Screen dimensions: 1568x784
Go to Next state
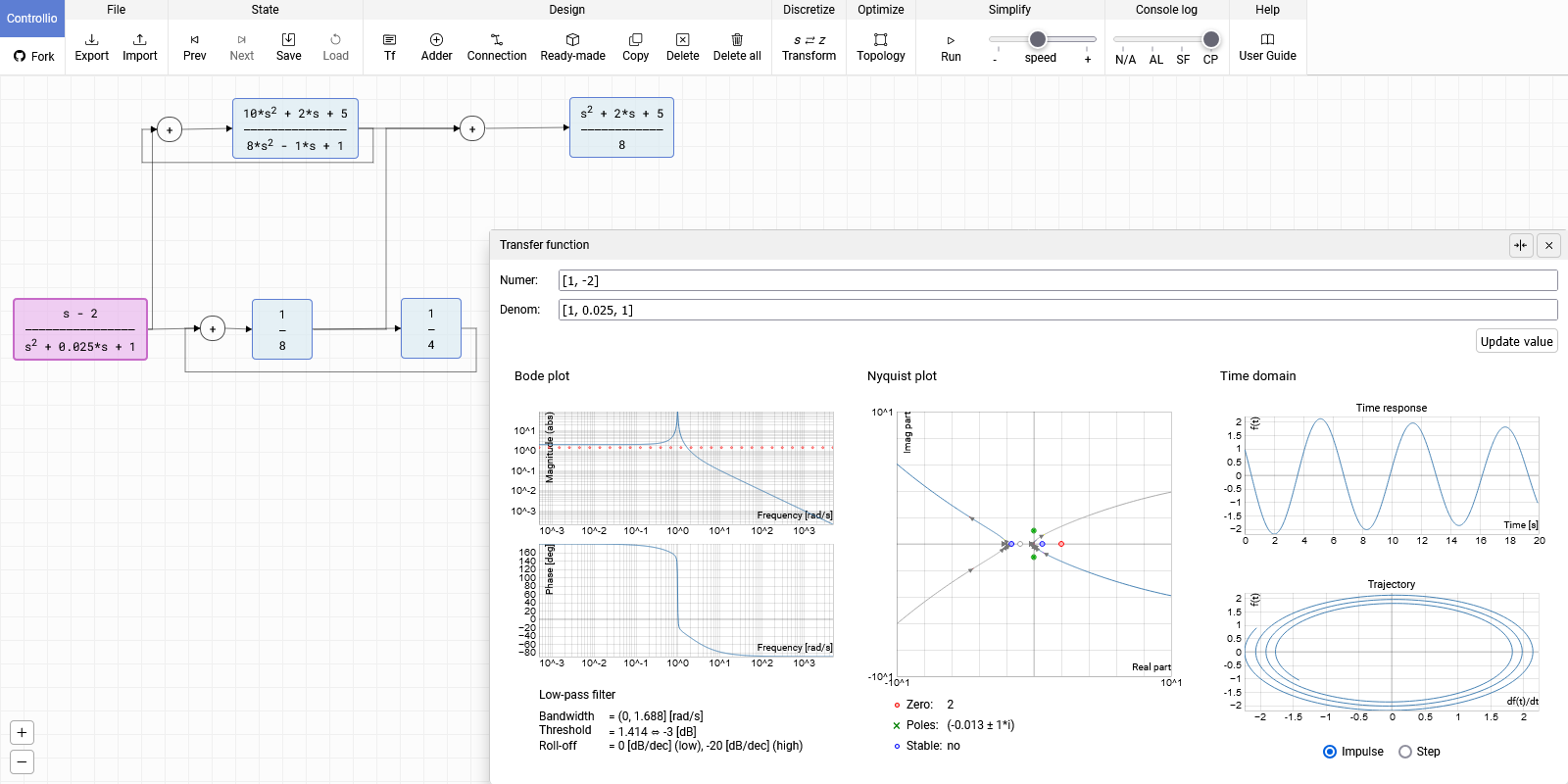[x=242, y=47]
